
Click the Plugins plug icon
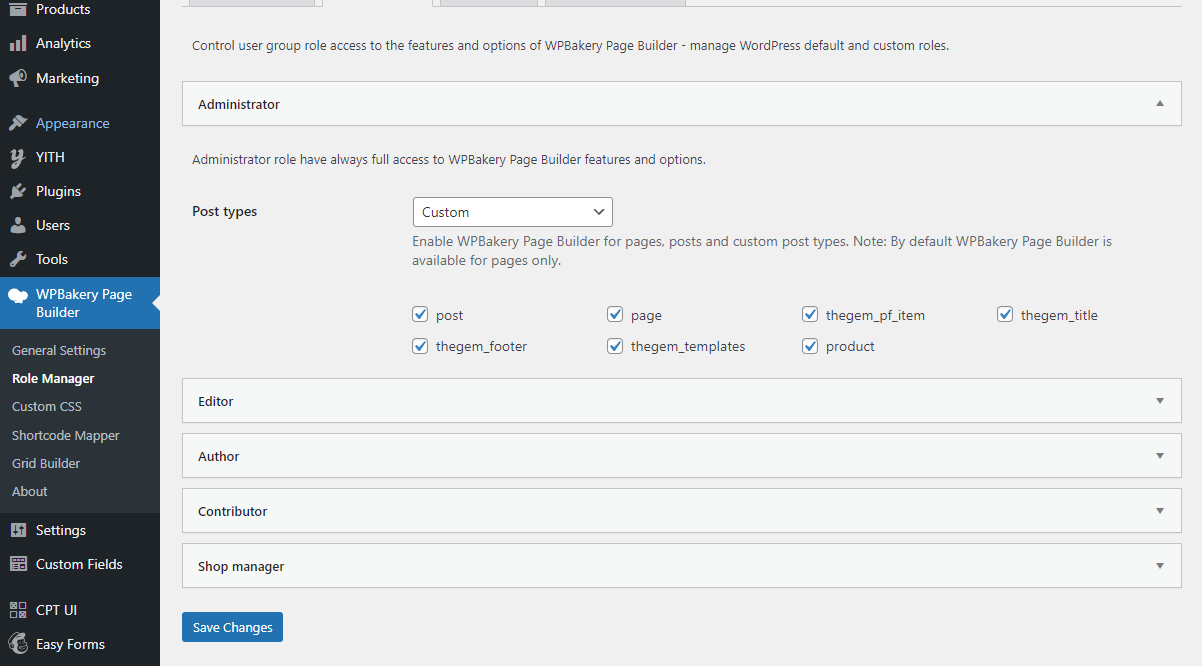pyautogui.click(x=18, y=191)
